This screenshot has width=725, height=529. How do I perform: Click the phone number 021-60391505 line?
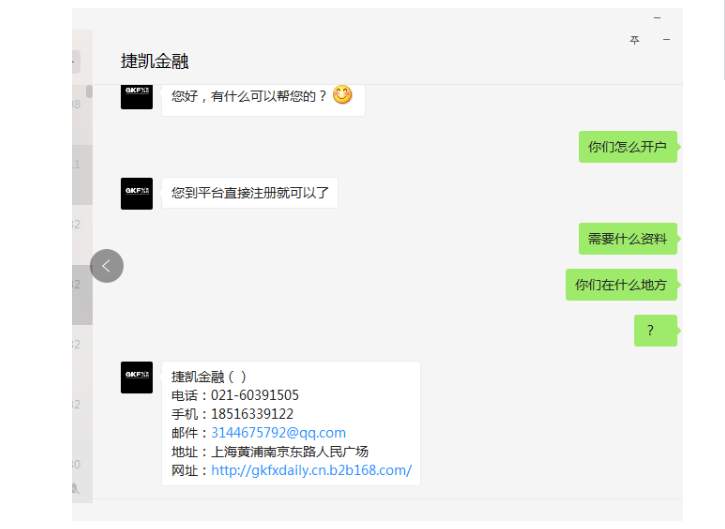pos(235,395)
